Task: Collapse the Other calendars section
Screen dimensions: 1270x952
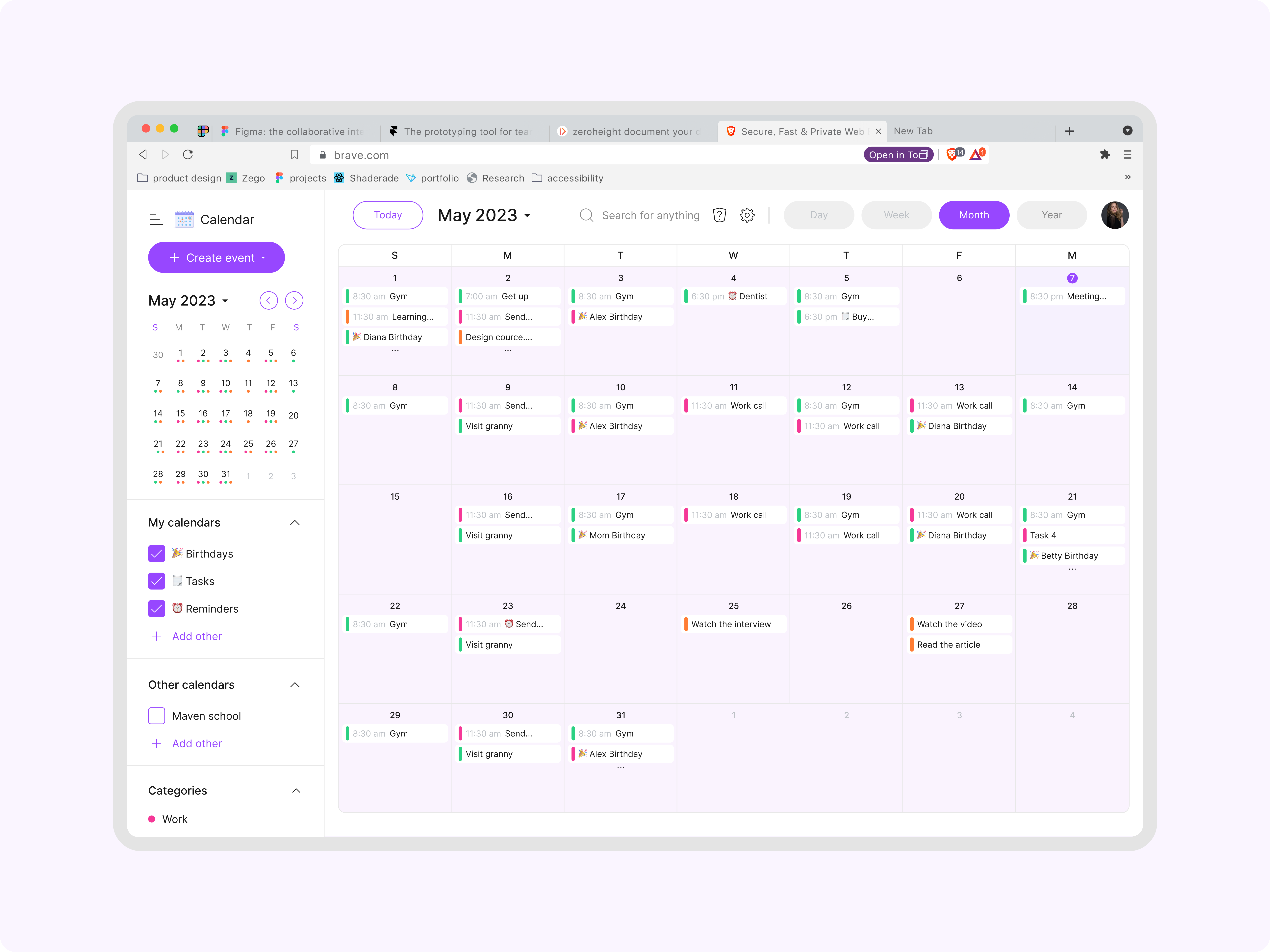Action: pos(295,685)
